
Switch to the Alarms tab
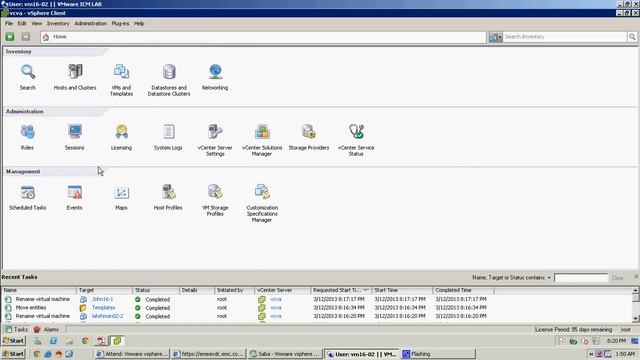coord(47,329)
